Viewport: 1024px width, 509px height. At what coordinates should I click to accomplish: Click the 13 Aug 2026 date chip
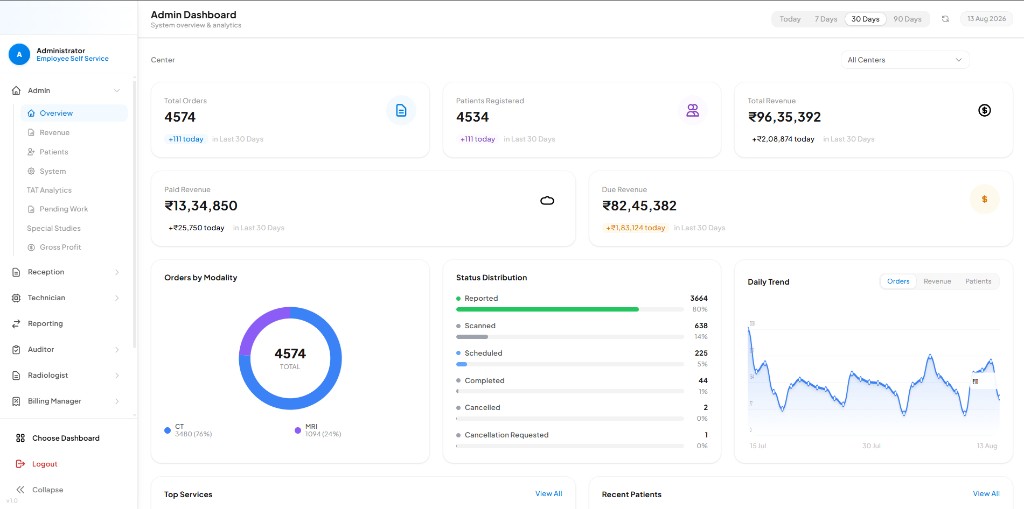[986, 19]
